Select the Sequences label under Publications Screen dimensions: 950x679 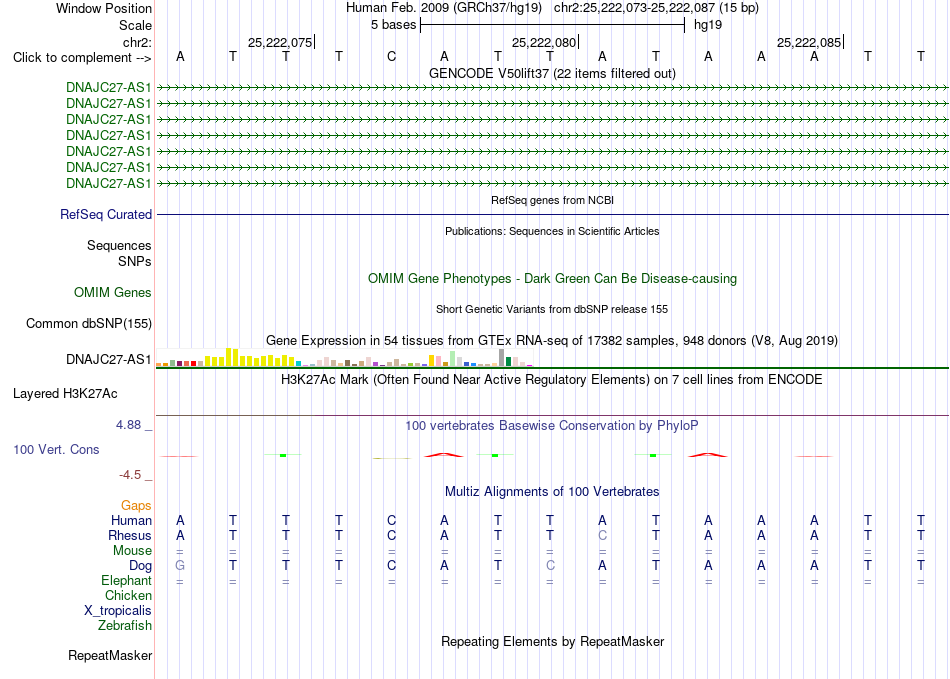coord(119,245)
